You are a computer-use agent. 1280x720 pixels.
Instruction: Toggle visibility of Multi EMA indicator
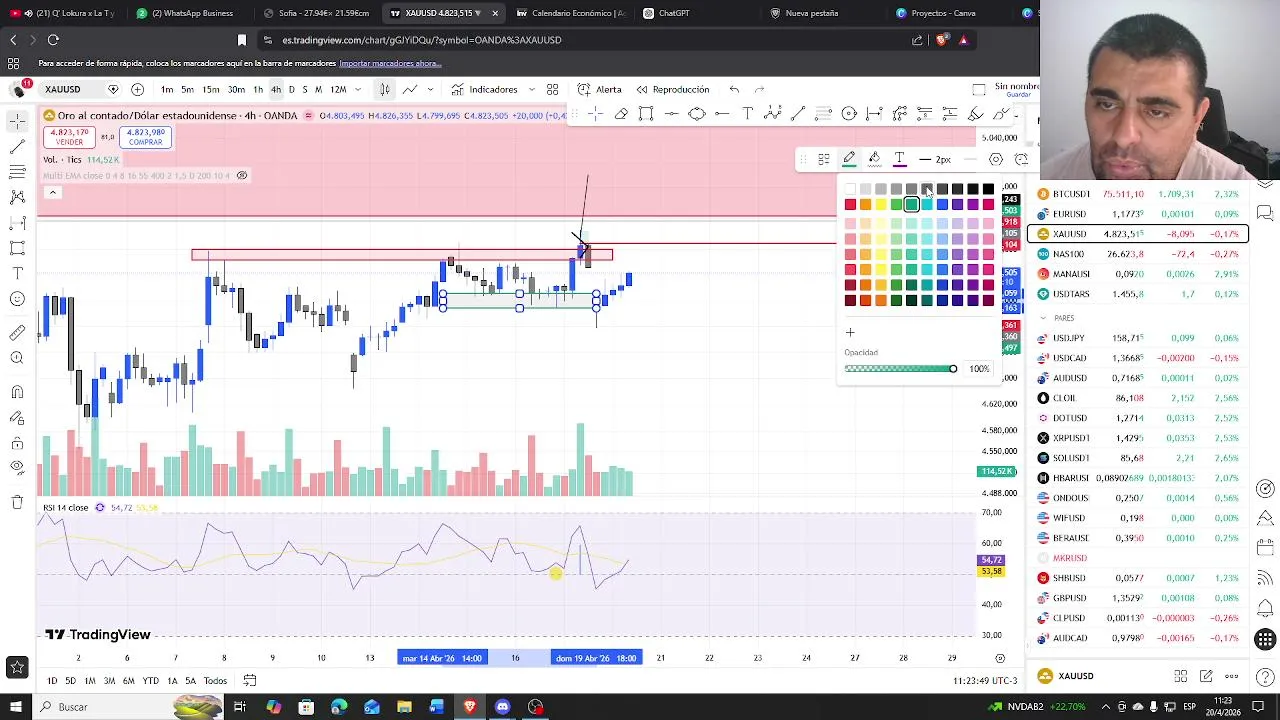tap(241, 175)
